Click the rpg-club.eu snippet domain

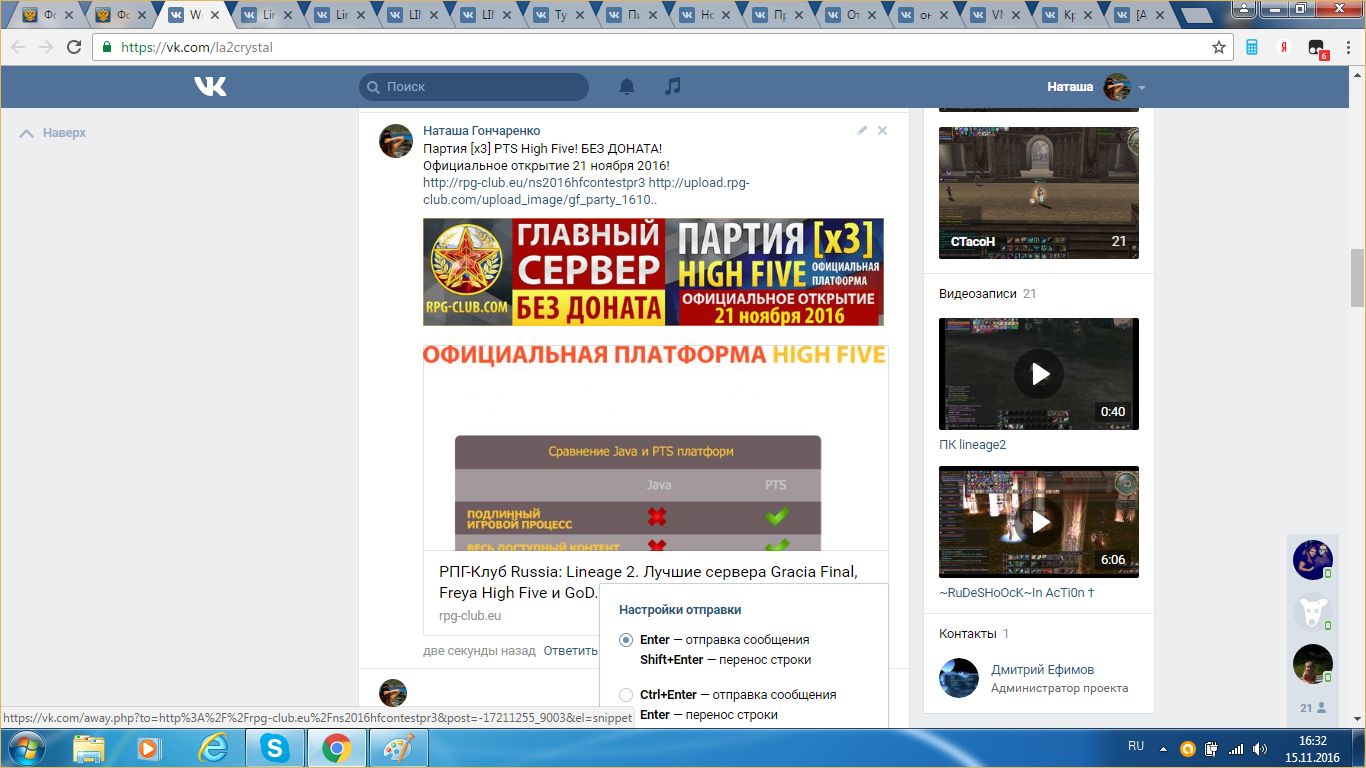(470, 616)
